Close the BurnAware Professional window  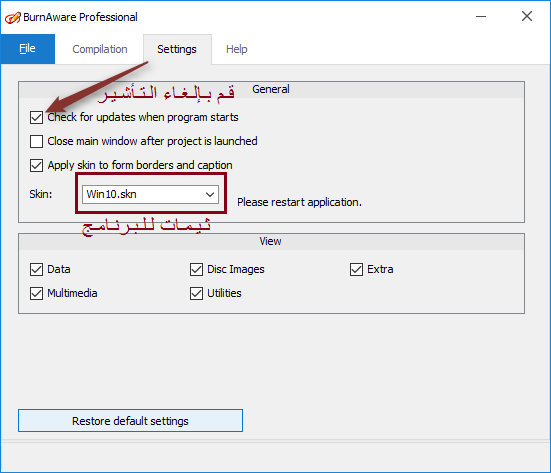pos(527,17)
